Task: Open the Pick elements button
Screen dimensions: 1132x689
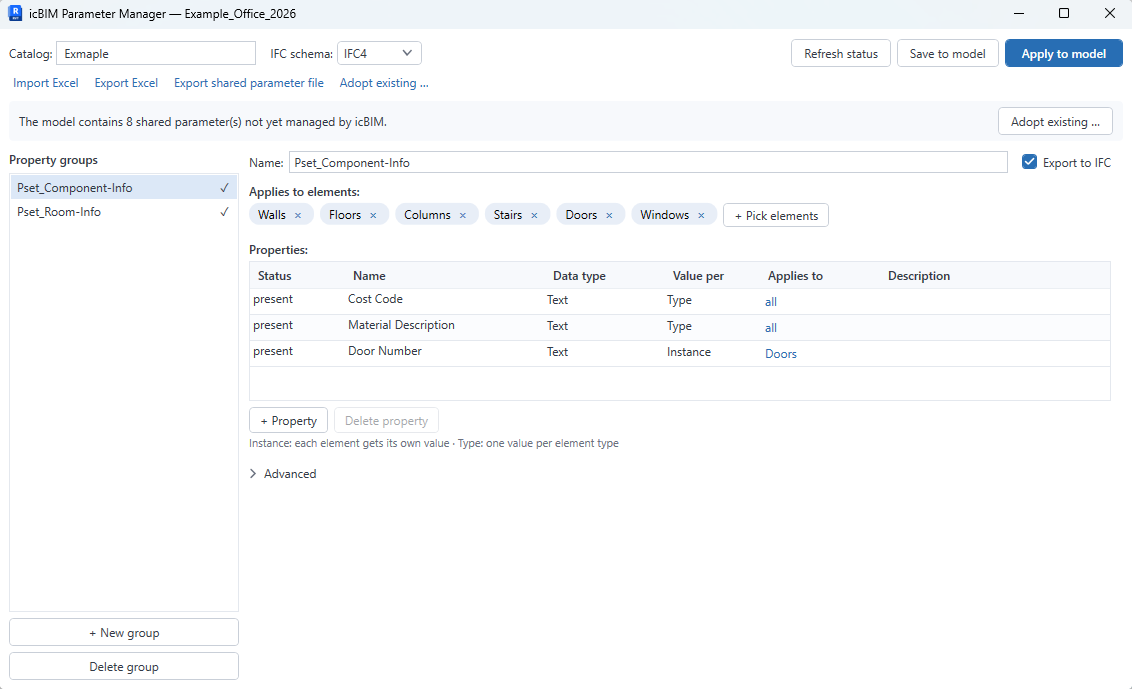Action: pyautogui.click(x=776, y=215)
